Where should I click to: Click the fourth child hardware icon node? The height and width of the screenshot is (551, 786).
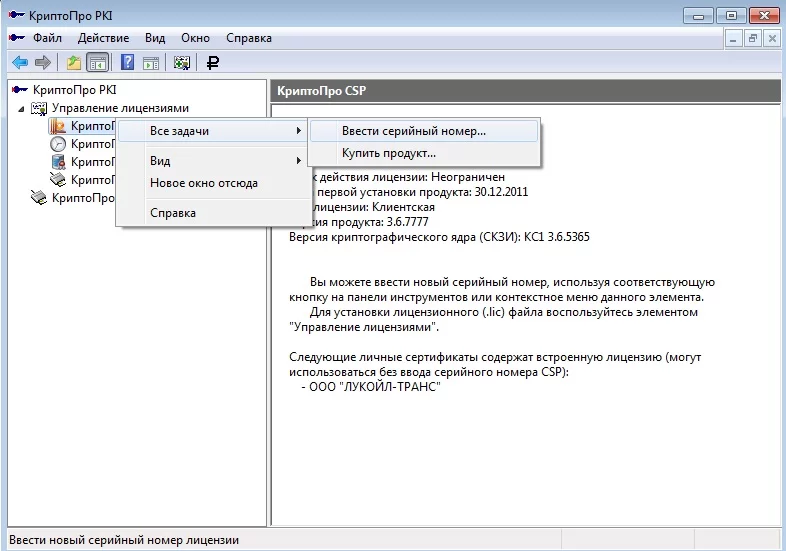[58, 179]
